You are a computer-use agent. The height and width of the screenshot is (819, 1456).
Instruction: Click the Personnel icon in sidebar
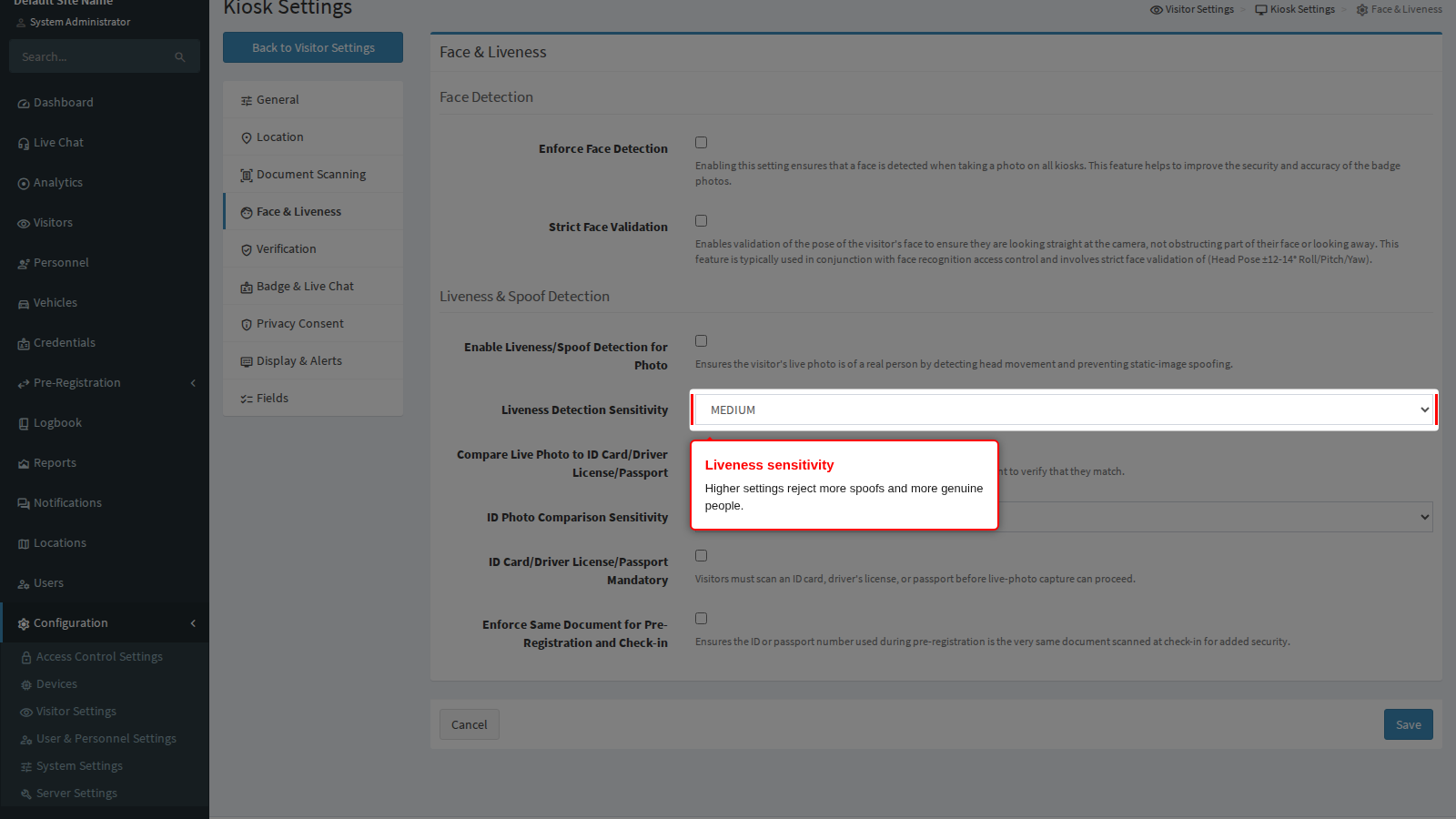[24, 264]
